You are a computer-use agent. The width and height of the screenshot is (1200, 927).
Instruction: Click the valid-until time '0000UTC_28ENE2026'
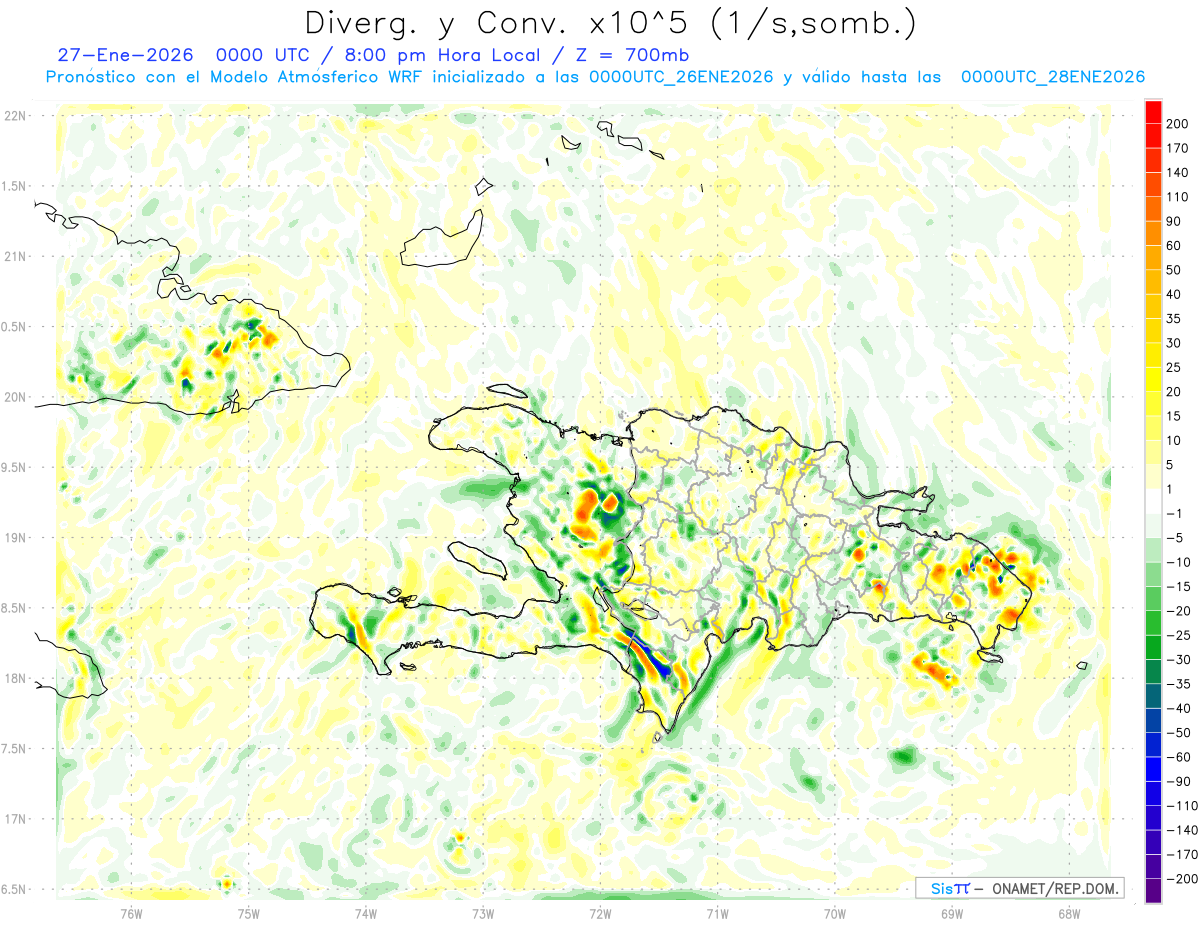(1052, 77)
